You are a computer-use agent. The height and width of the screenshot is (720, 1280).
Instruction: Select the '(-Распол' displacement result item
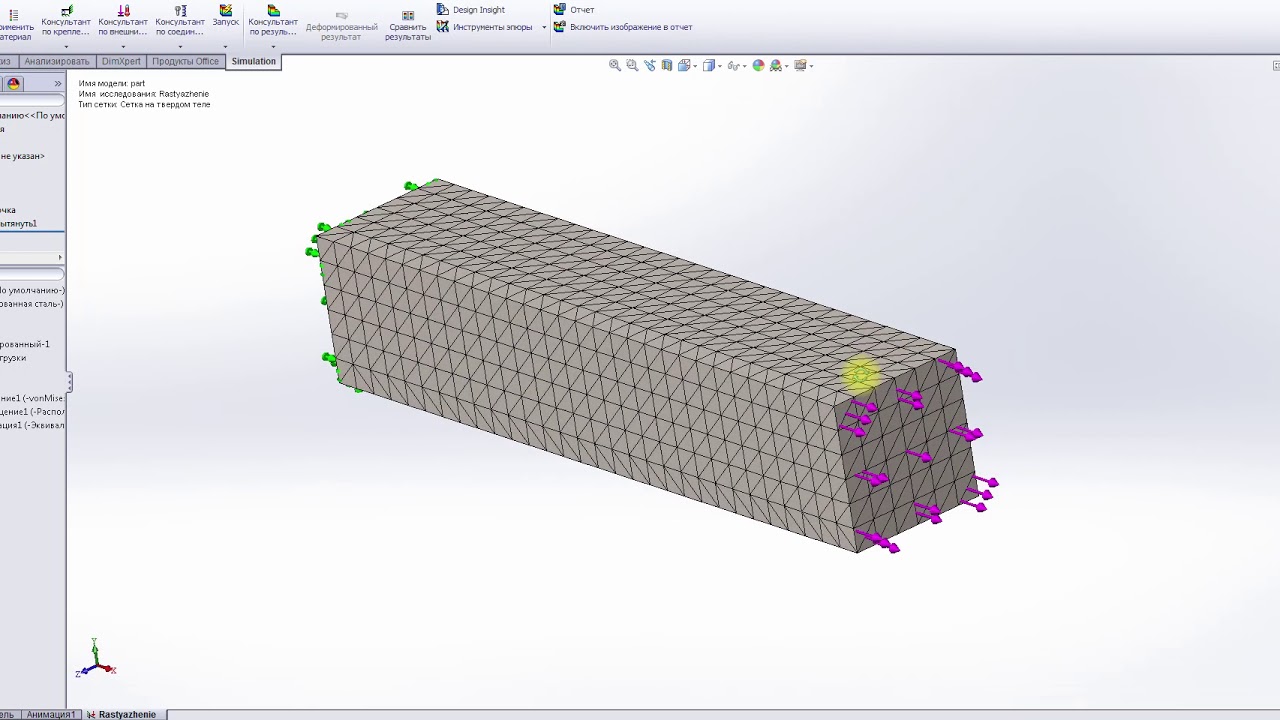(x=32, y=412)
